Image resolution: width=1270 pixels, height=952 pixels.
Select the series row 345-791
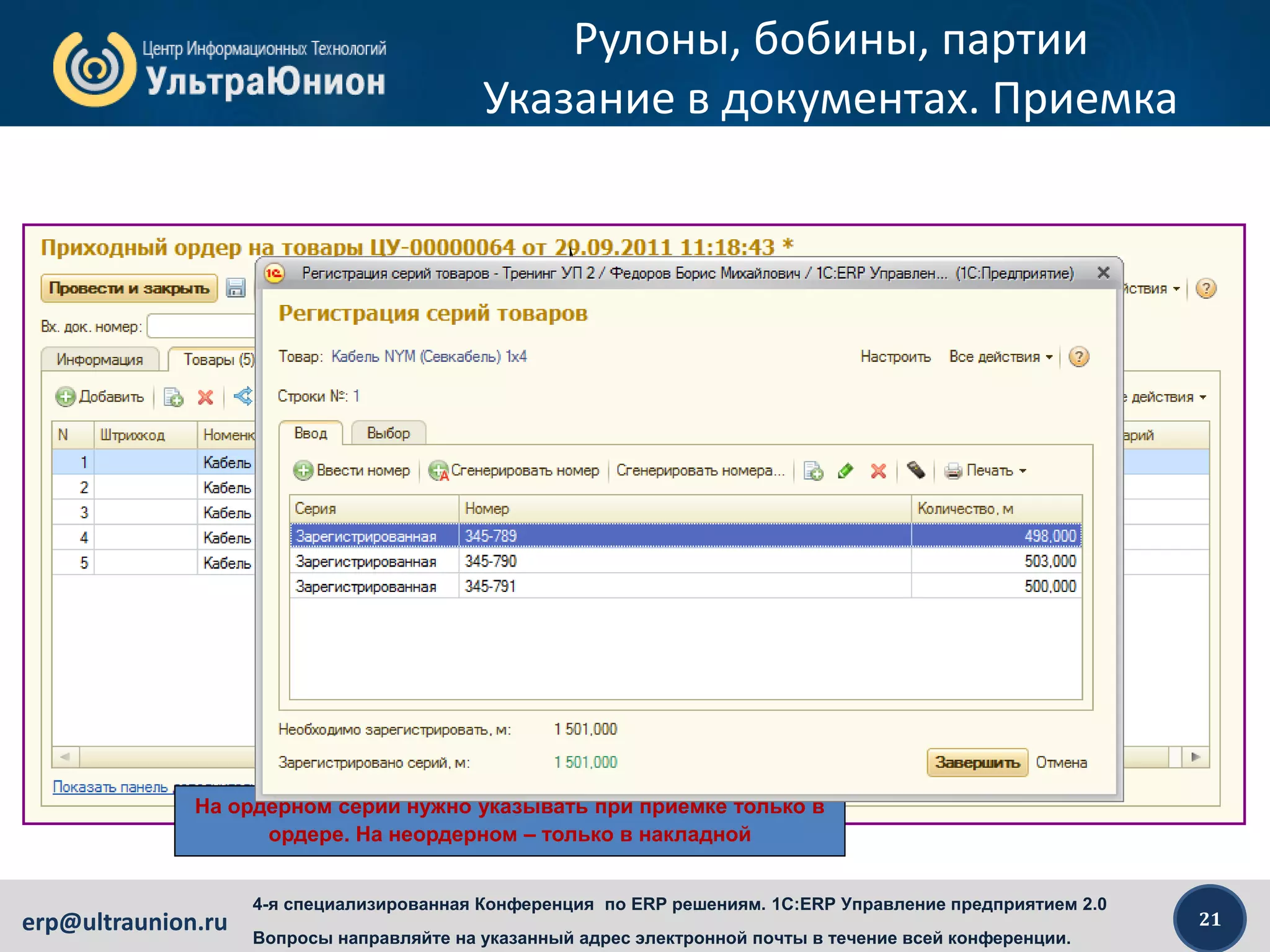point(685,586)
